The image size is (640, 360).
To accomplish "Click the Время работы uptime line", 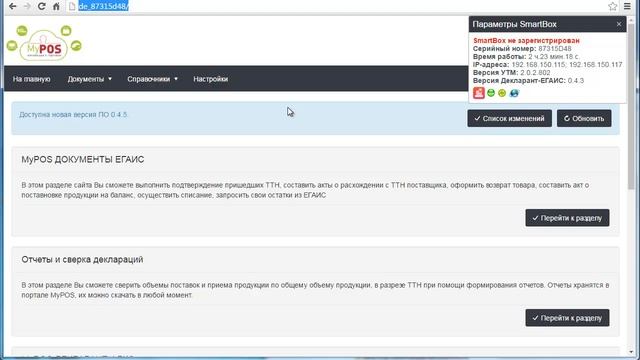I will point(526,56).
